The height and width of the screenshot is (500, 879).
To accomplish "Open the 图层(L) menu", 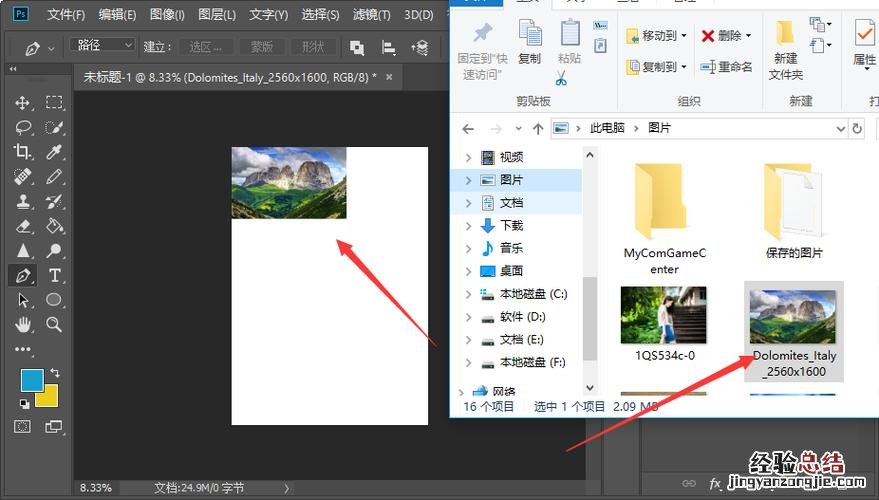I will click(217, 15).
